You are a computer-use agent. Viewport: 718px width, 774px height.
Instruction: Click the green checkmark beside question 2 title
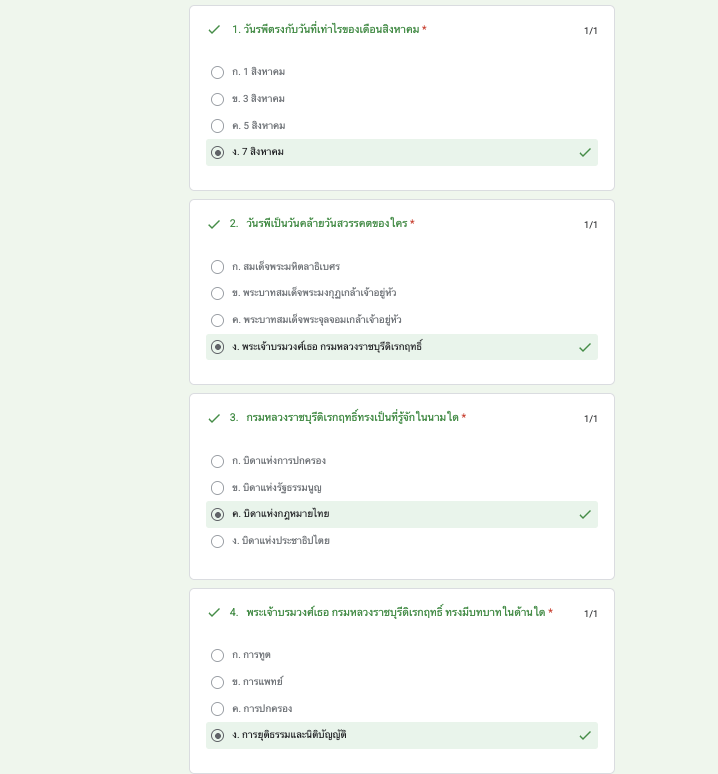214,224
